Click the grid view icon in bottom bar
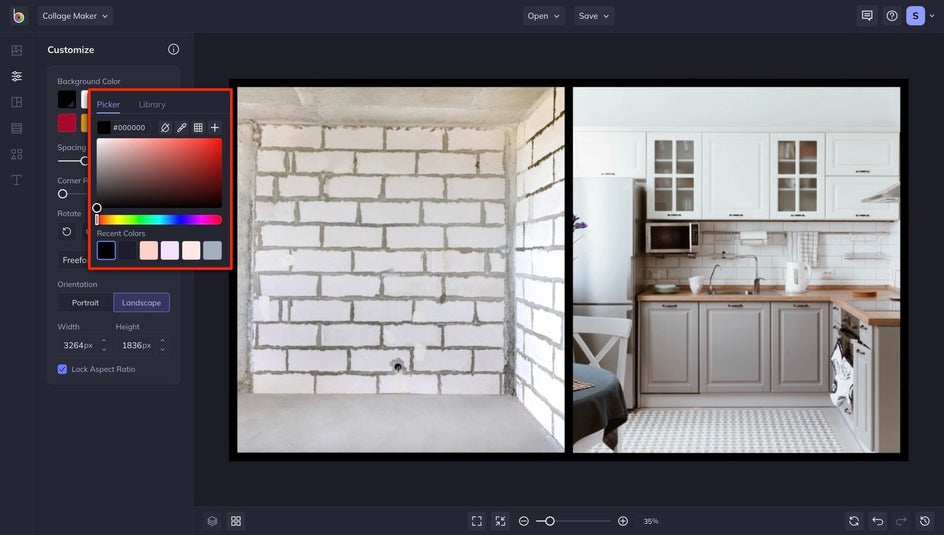Image resolution: width=944 pixels, height=535 pixels. tap(236, 521)
